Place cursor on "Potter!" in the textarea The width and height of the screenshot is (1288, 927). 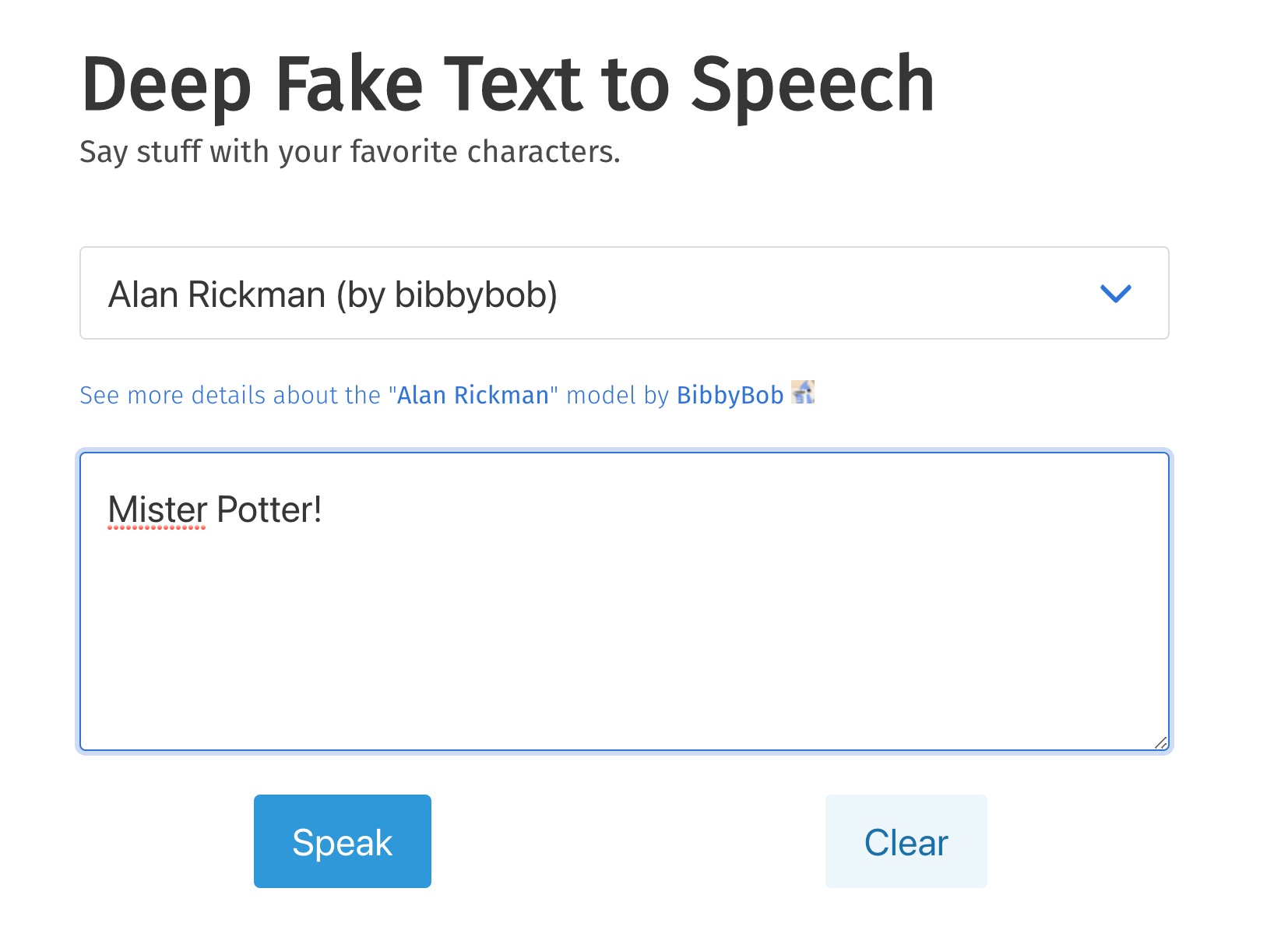pos(269,510)
